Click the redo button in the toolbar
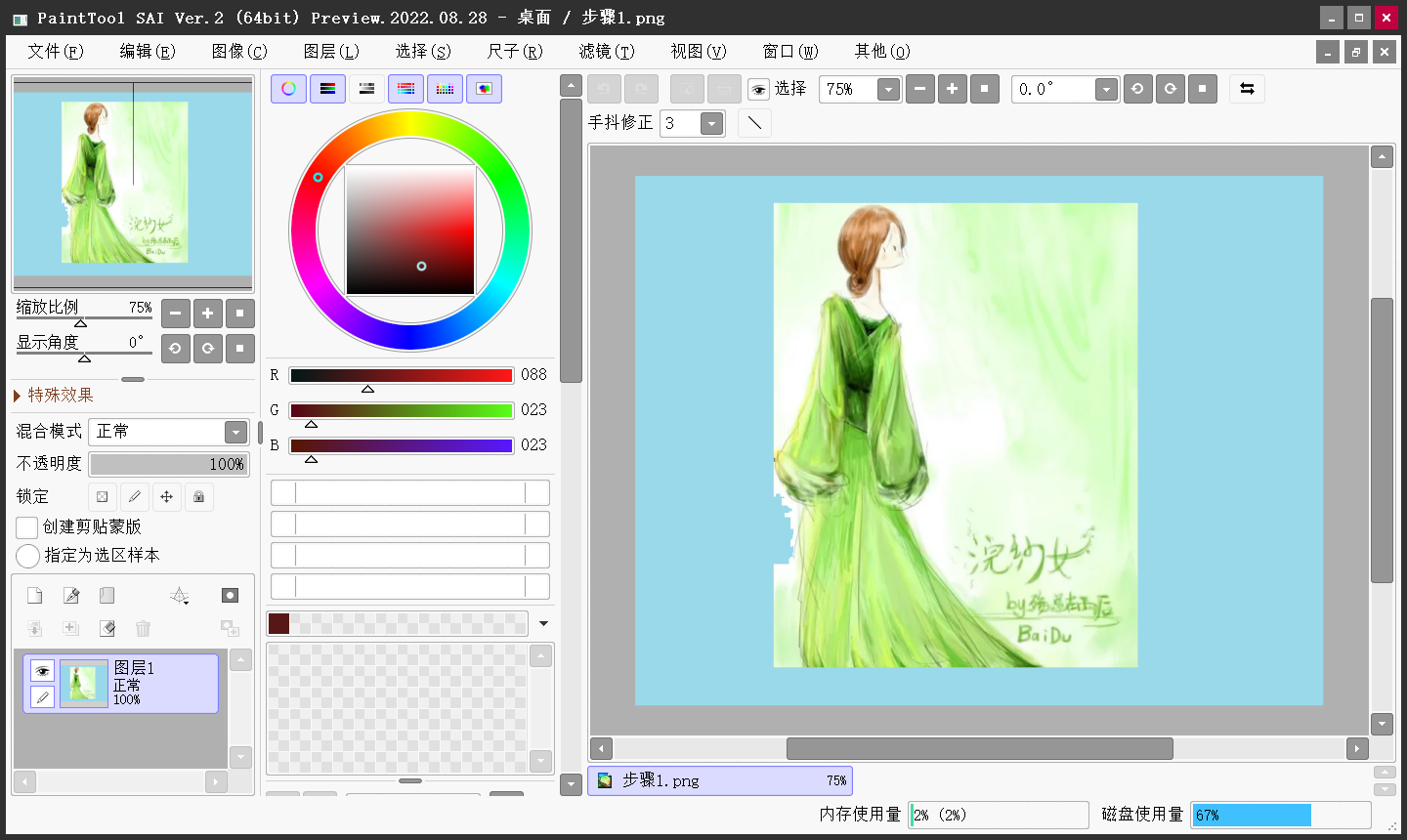Viewport: 1407px width, 840px height. (641, 89)
